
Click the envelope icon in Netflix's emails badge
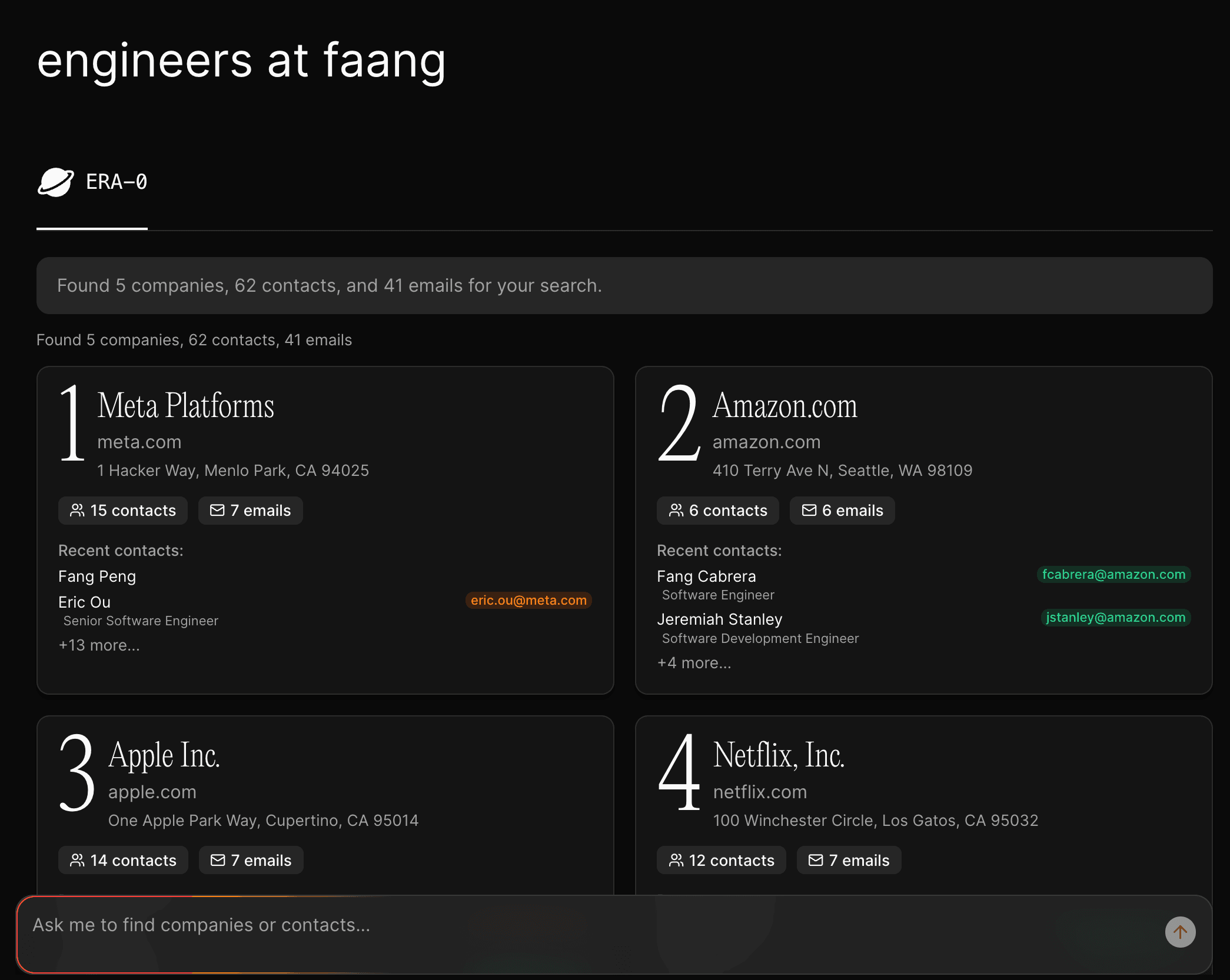(x=816, y=860)
